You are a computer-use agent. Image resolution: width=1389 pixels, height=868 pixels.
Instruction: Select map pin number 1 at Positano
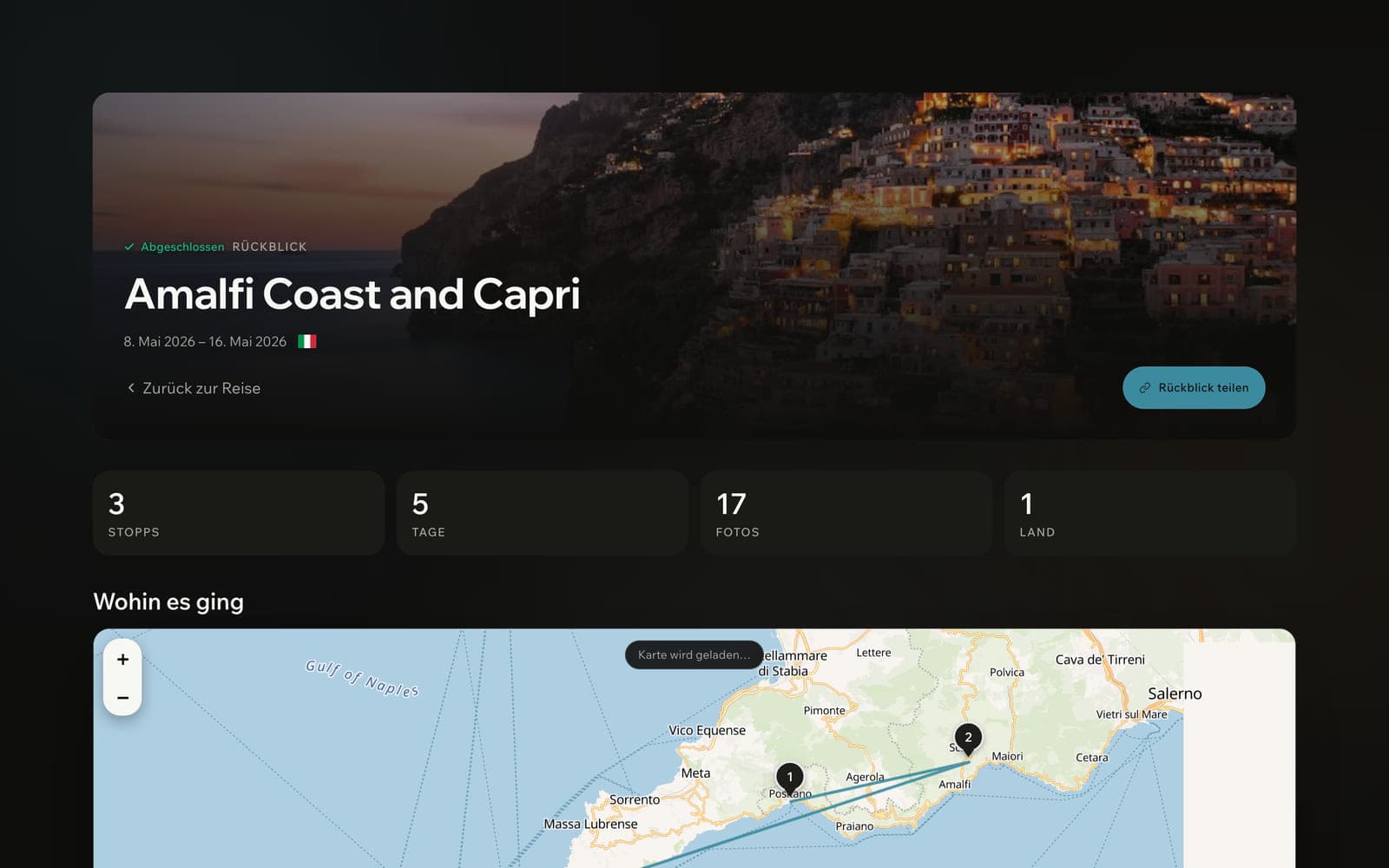pos(789,779)
